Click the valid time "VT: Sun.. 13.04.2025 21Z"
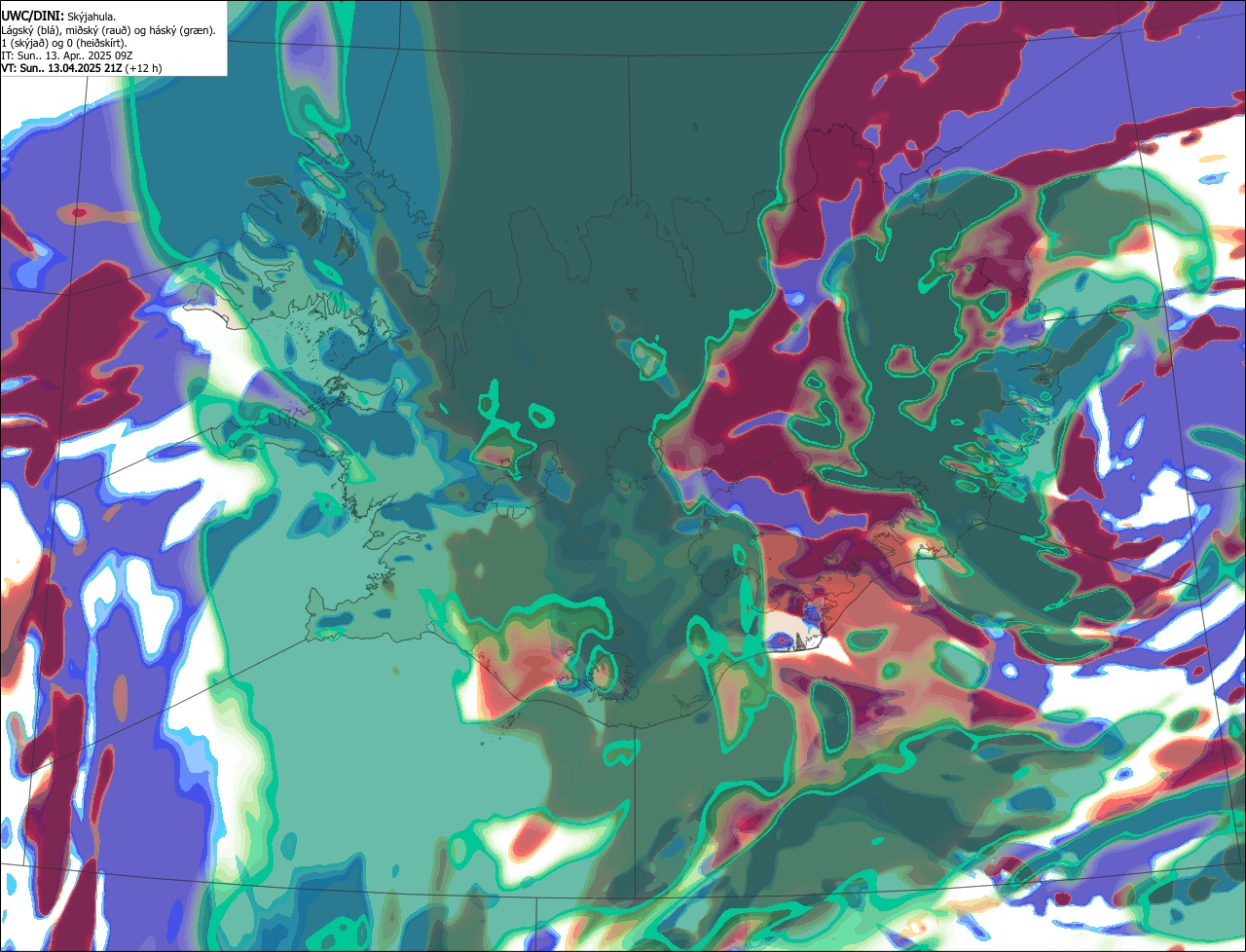Screen dimensions: 1246x952 coord(61,68)
